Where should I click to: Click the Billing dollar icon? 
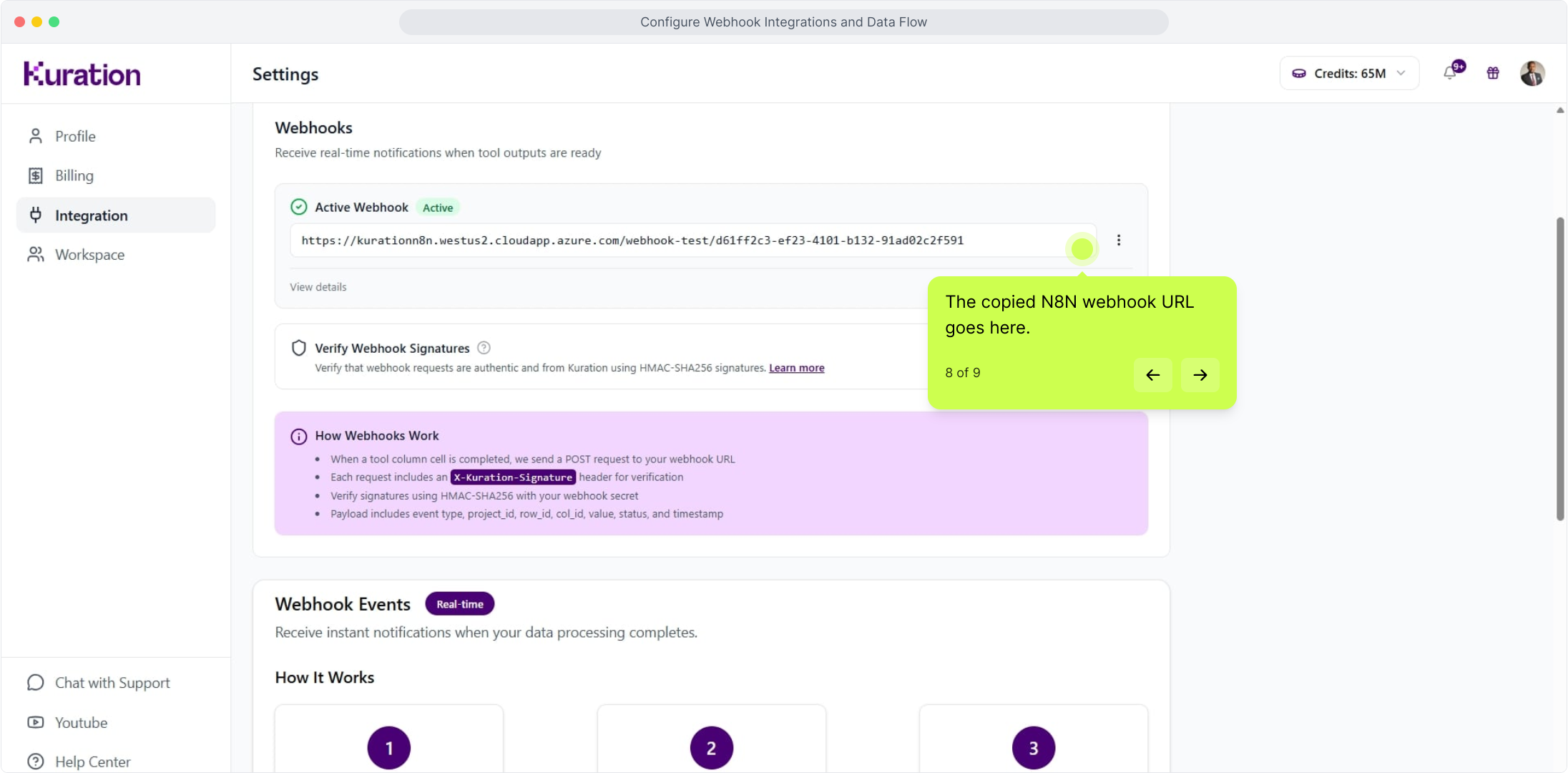[x=35, y=175]
